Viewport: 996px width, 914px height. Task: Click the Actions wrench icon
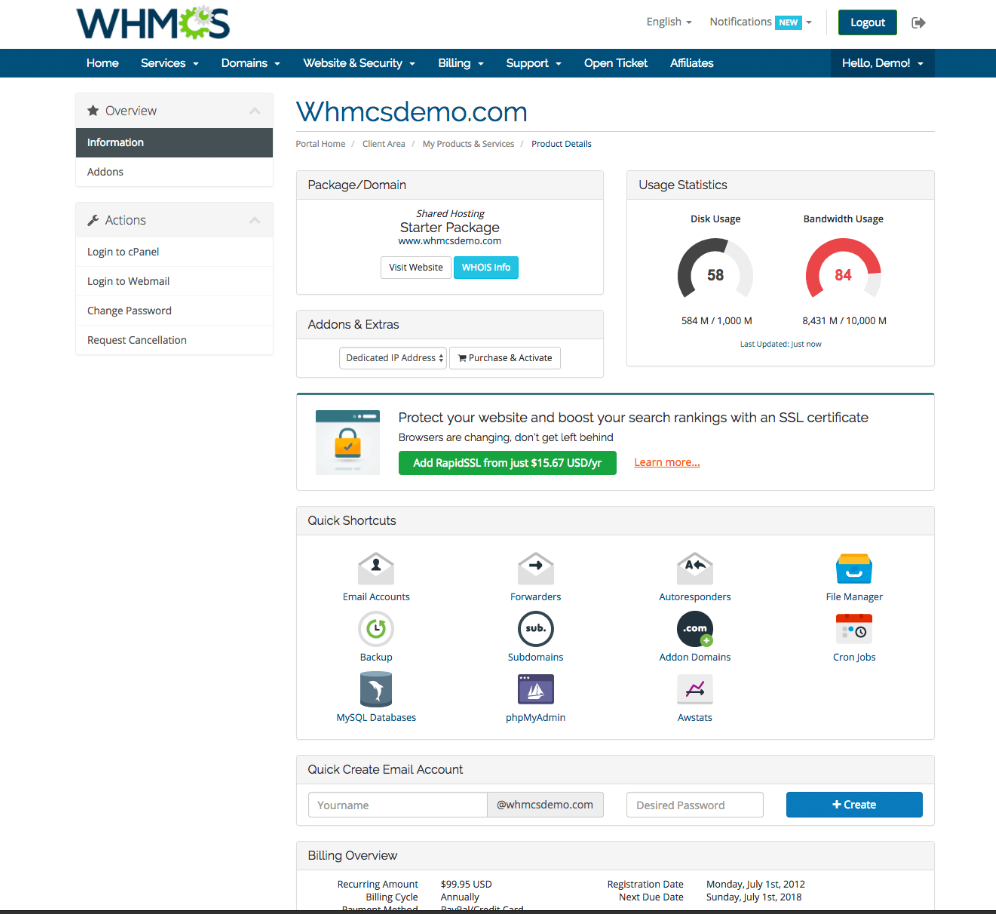tap(93, 220)
